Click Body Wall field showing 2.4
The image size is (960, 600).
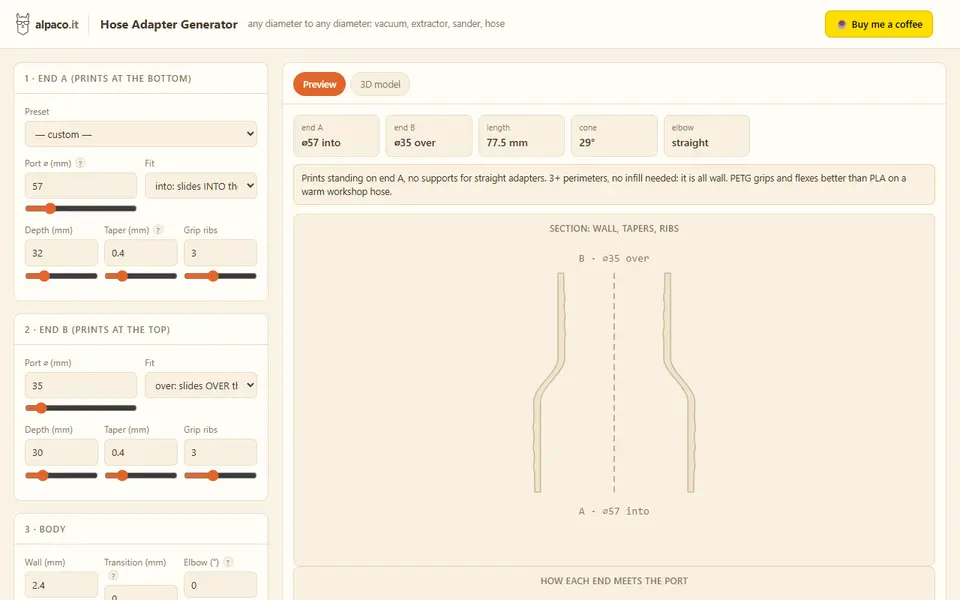tap(61, 585)
